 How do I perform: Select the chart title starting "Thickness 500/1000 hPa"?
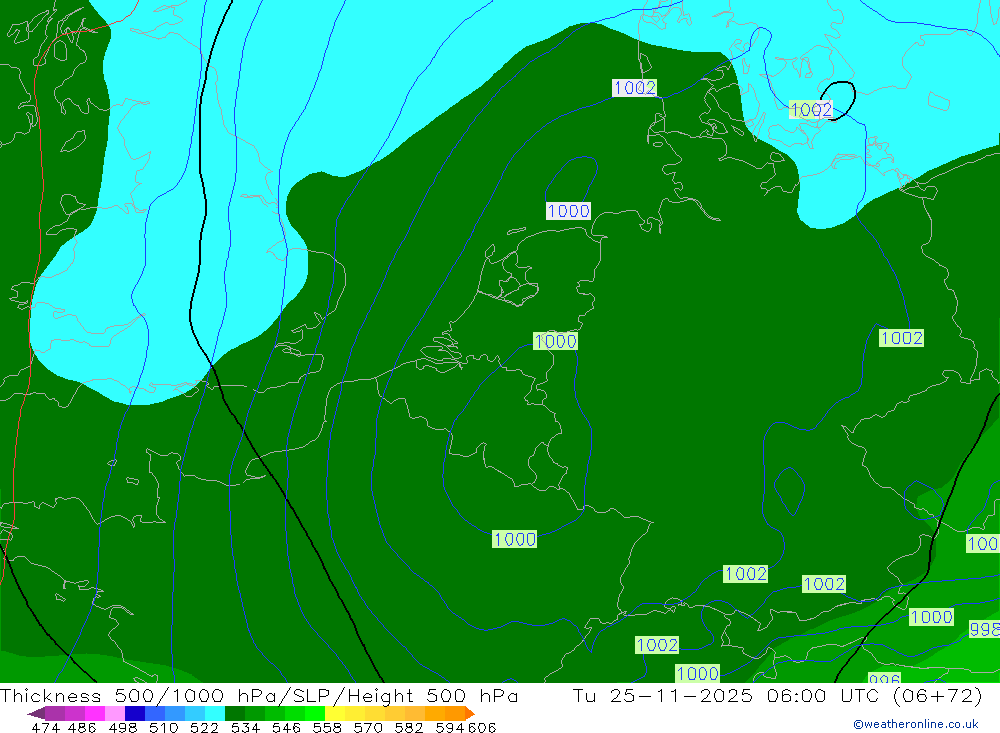[x=259, y=695]
